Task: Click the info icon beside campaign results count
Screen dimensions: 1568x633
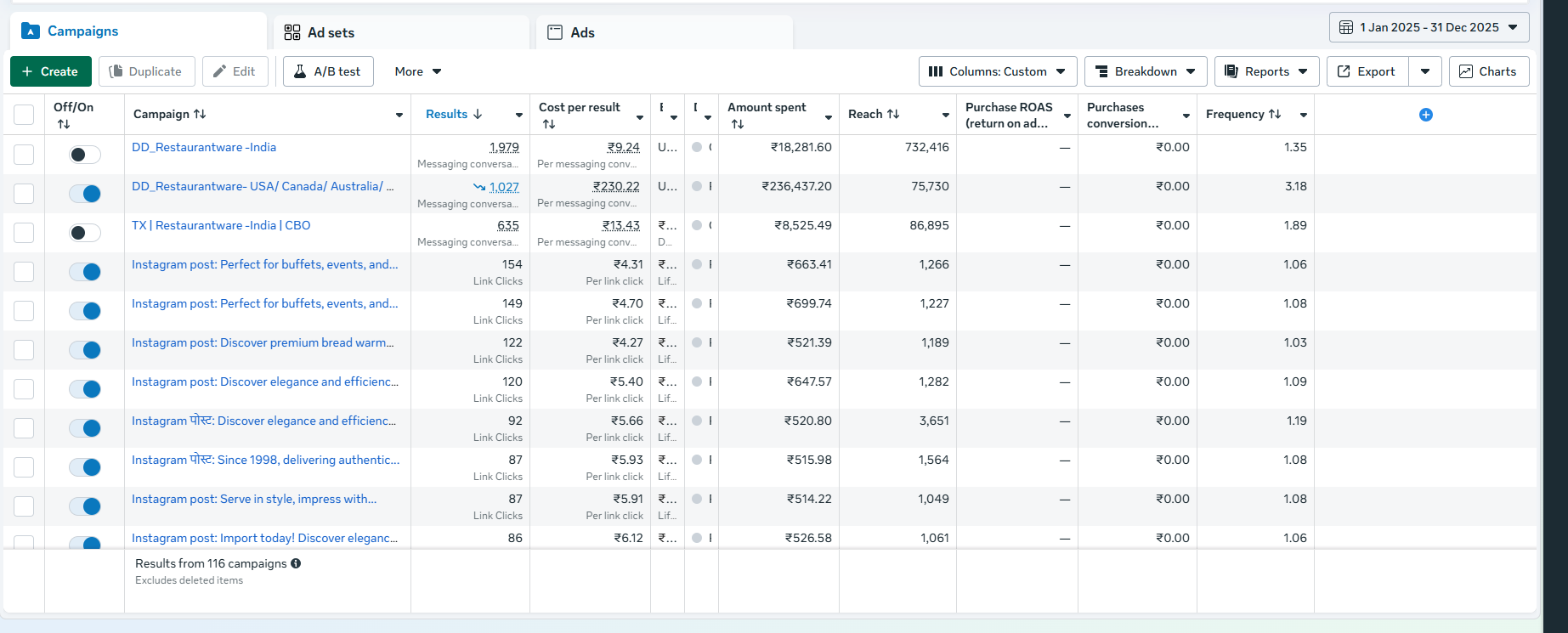Action: pos(296,563)
